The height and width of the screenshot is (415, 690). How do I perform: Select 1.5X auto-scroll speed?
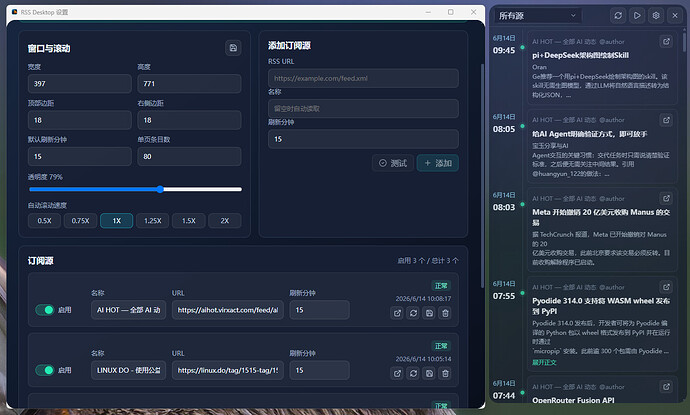point(189,220)
